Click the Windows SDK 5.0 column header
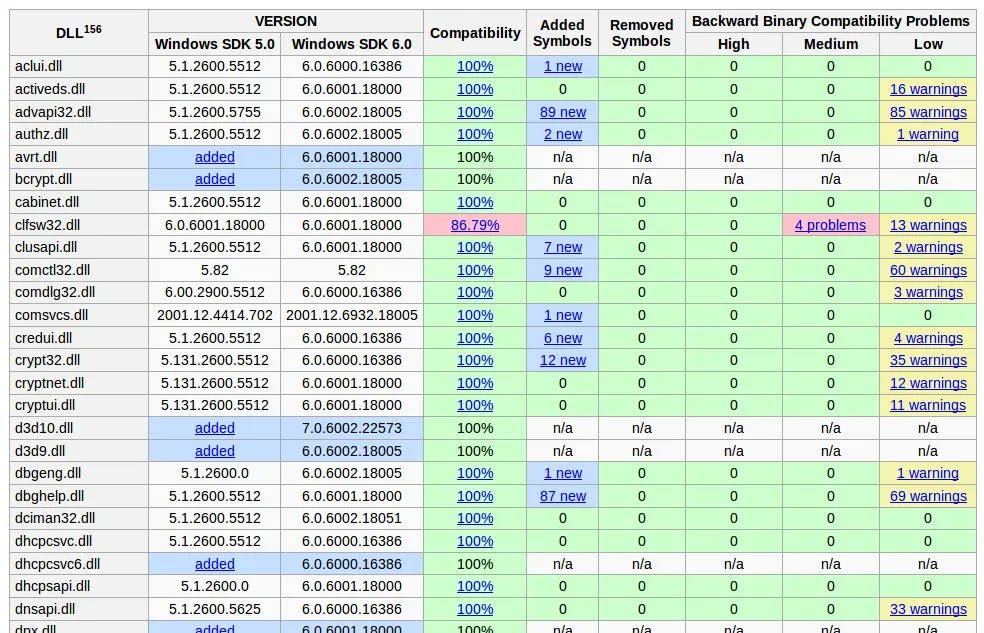 tap(215, 44)
